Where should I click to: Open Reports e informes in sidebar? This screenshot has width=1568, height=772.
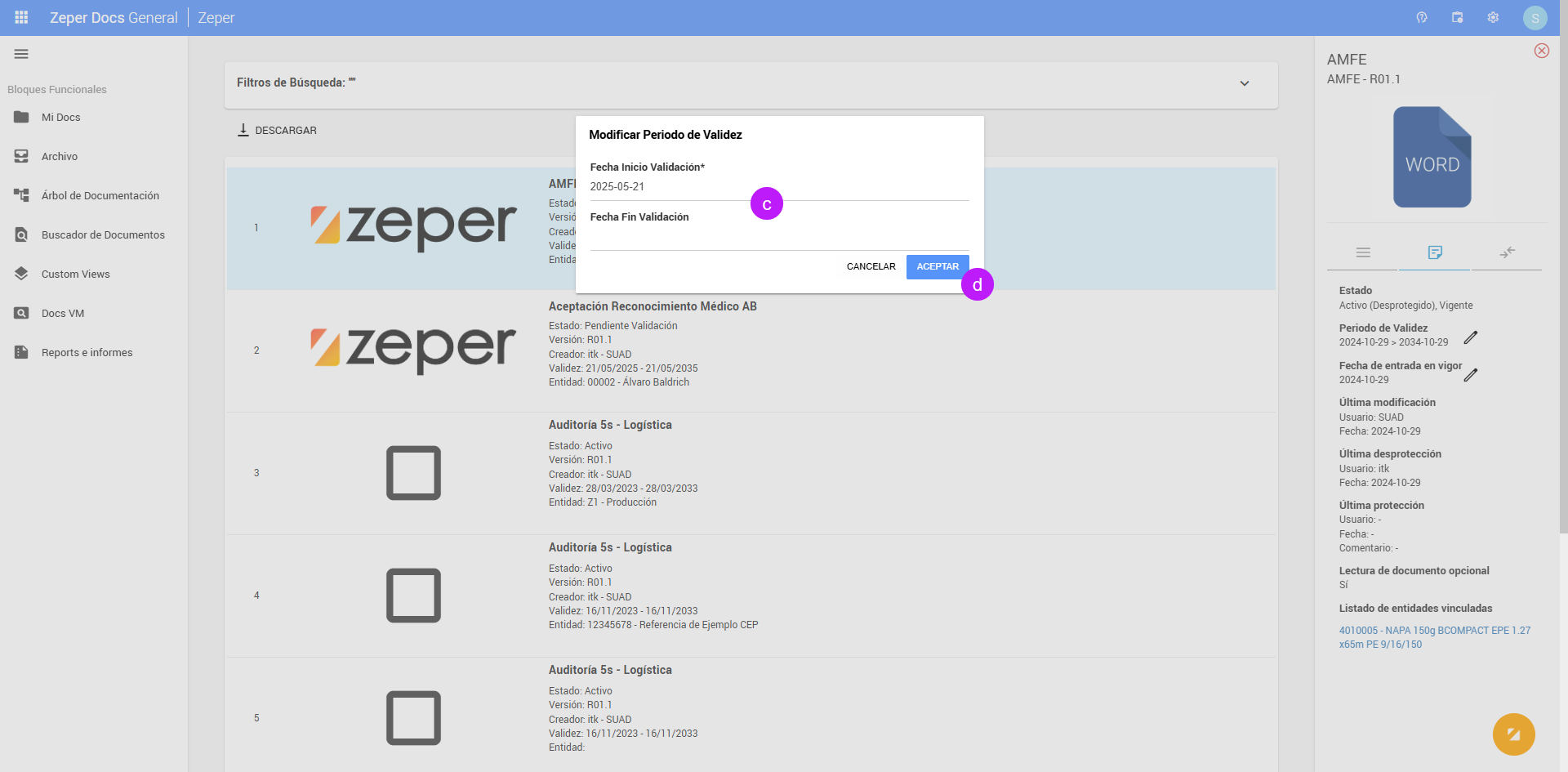click(94, 353)
